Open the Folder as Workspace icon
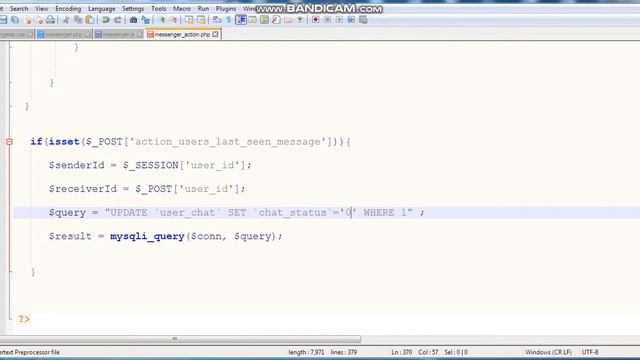Screen dimensions: 640x360 pyautogui.click(x=288, y=20)
